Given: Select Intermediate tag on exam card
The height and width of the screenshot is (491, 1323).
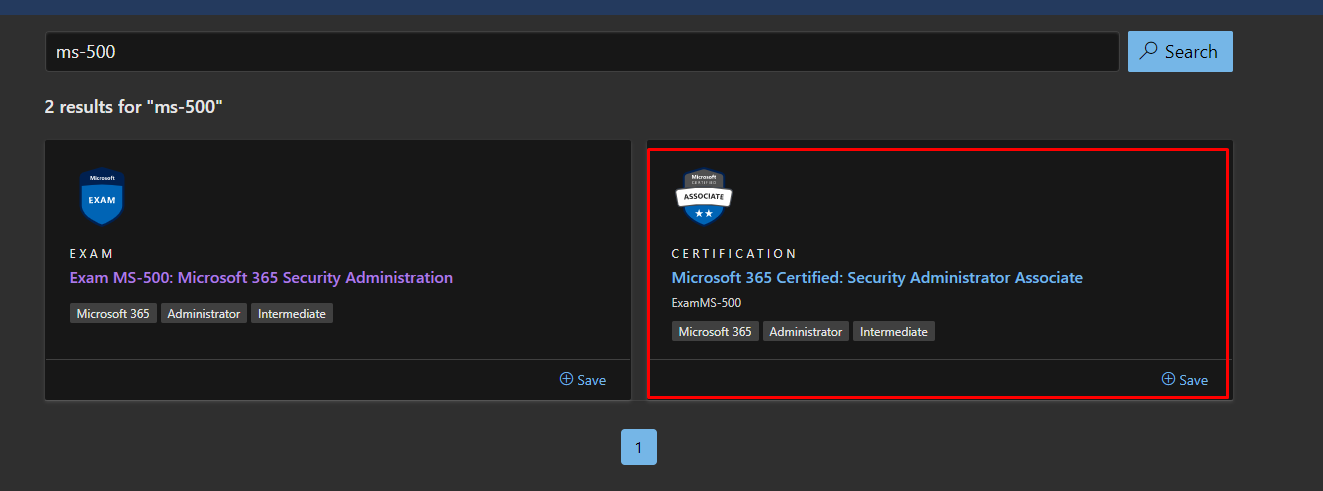Looking at the screenshot, I should point(292,313).
